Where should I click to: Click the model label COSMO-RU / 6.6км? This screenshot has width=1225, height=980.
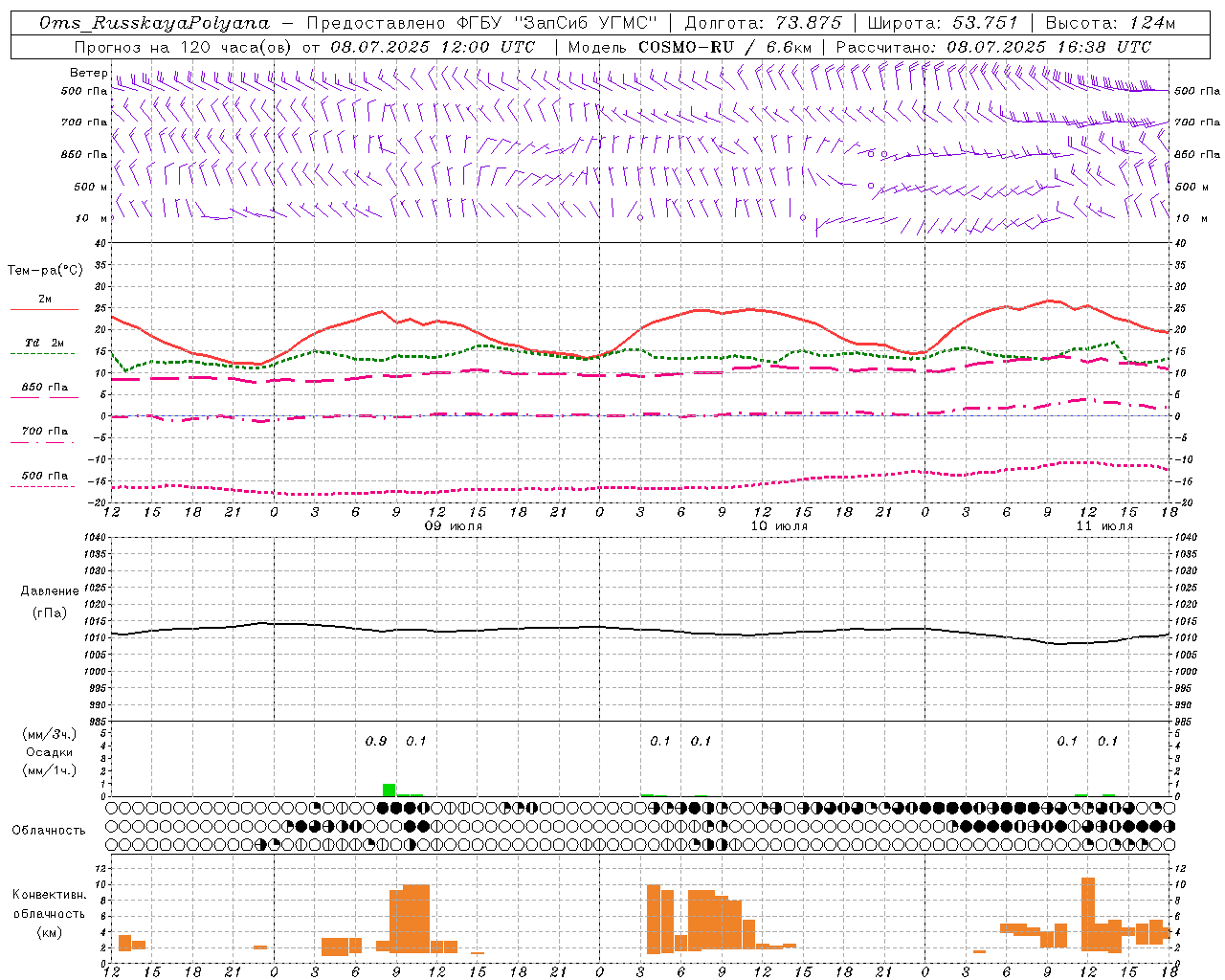click(x=724, y=47)
